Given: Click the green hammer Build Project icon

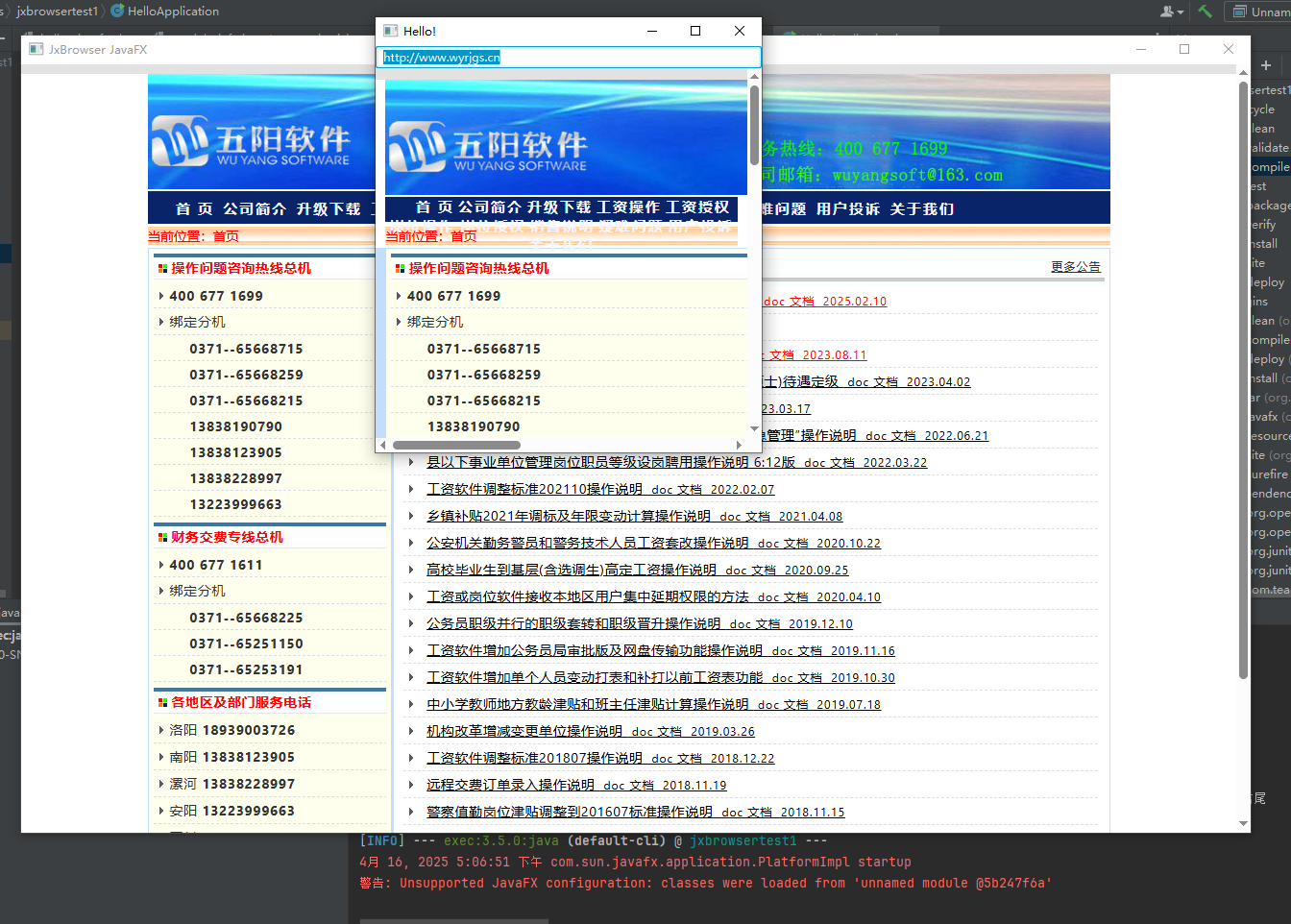Looking at the screenshot, I should 1205,12.
